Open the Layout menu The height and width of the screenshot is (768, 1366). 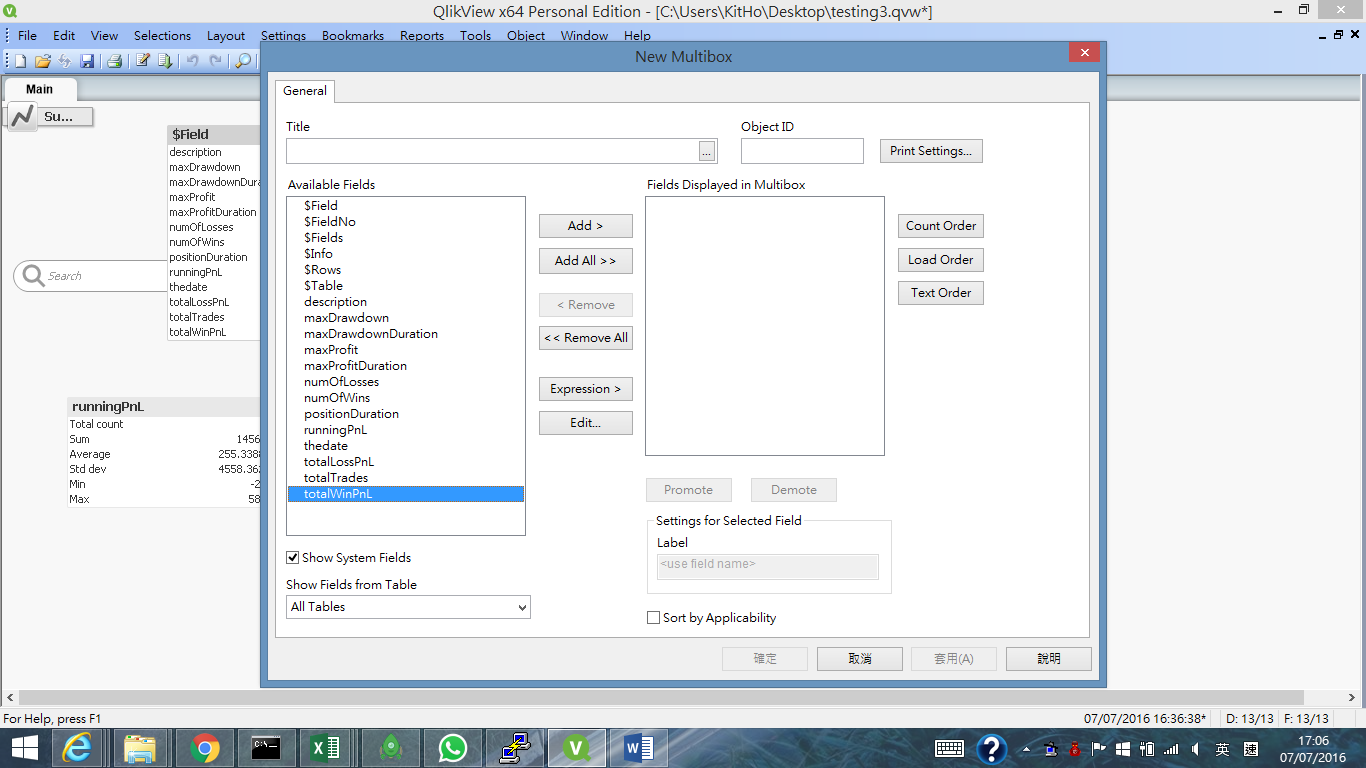(226, 35)
